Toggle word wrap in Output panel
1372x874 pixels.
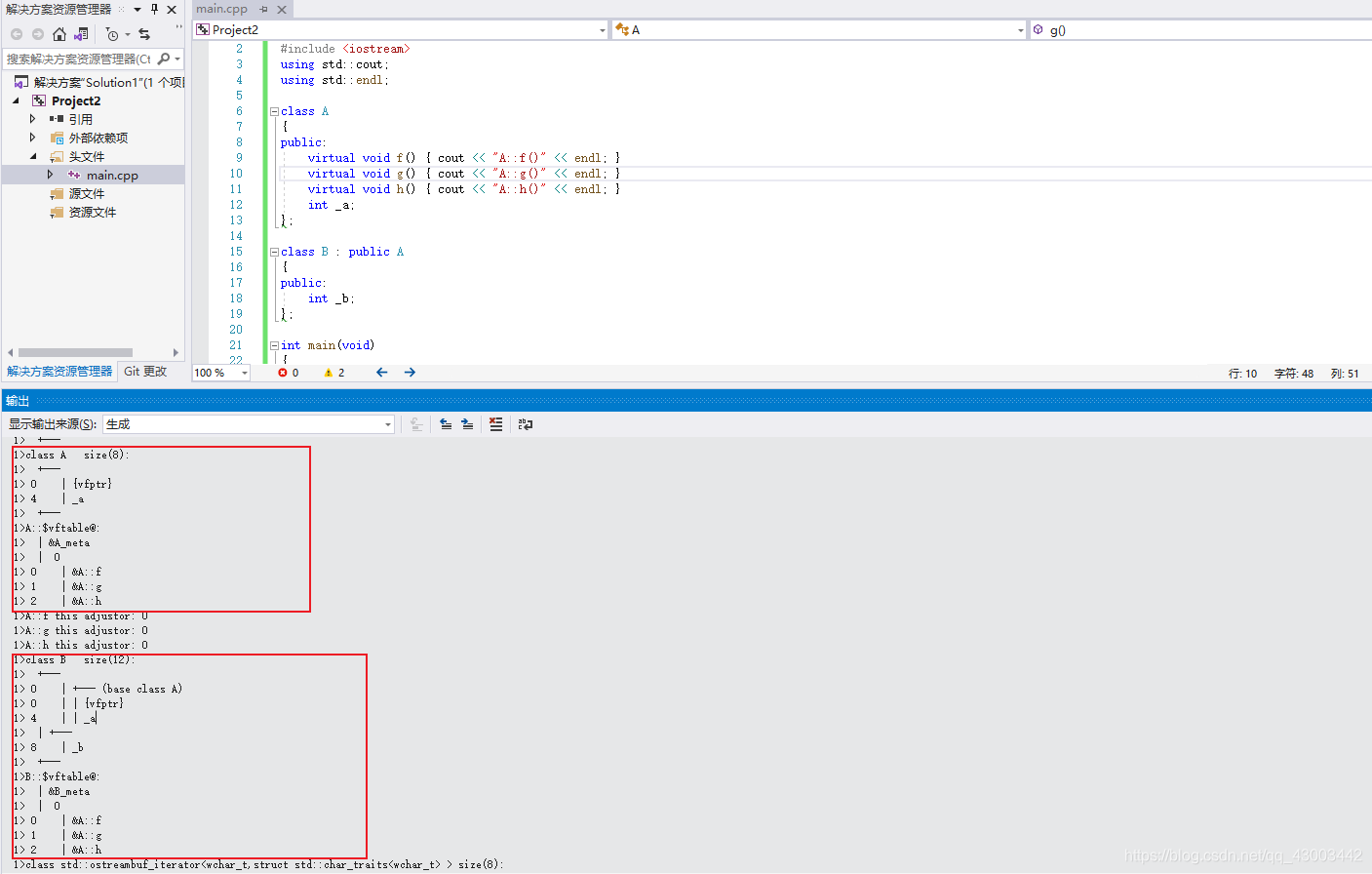tap(526, 424)
